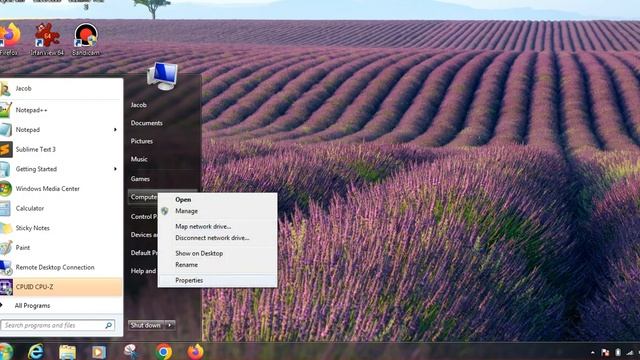Viewport: 640px width, 360px height.
Task: Open Default Programs link
Action: (144, 253)
